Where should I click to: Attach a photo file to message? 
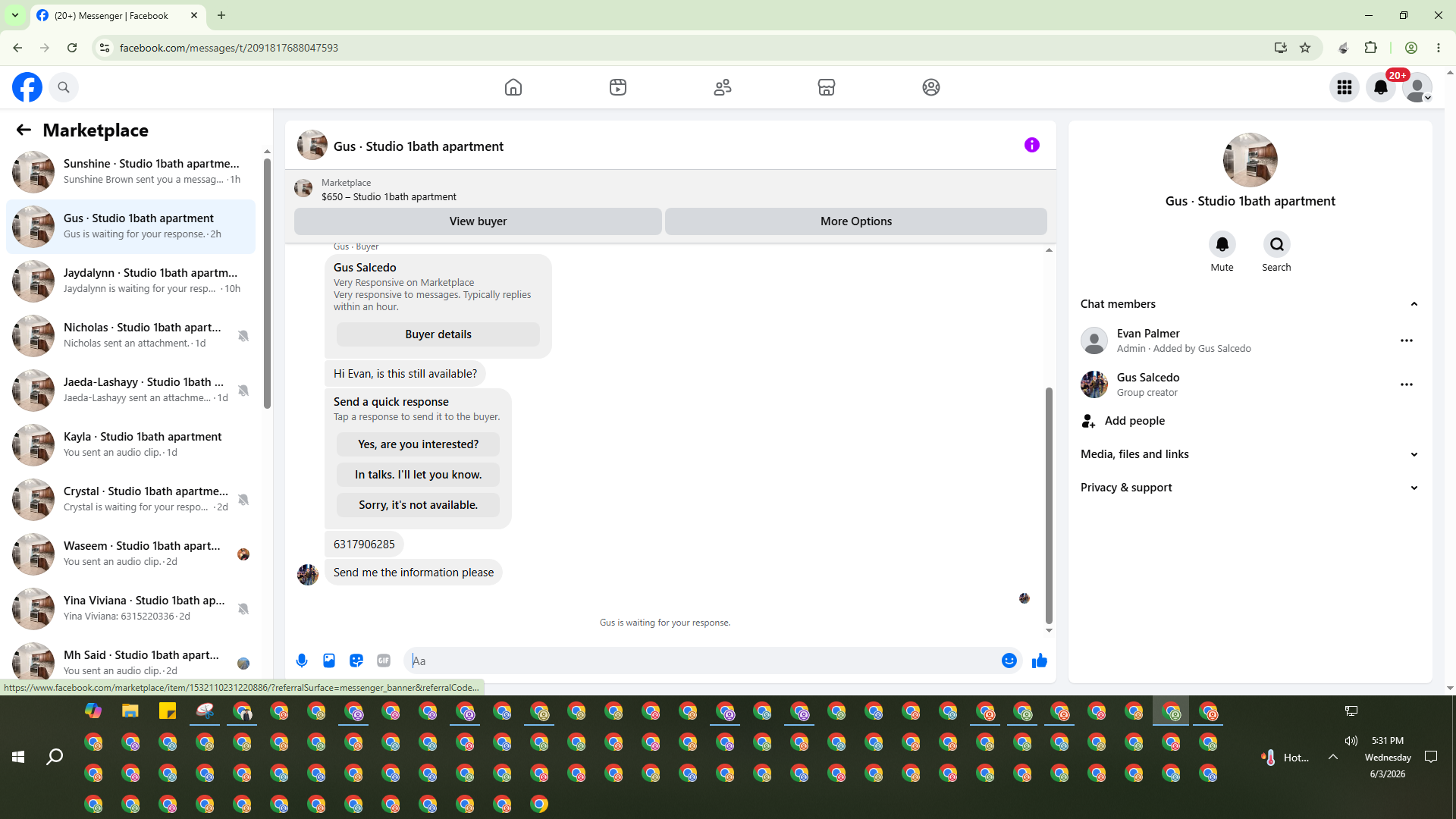tap(329, 661)
